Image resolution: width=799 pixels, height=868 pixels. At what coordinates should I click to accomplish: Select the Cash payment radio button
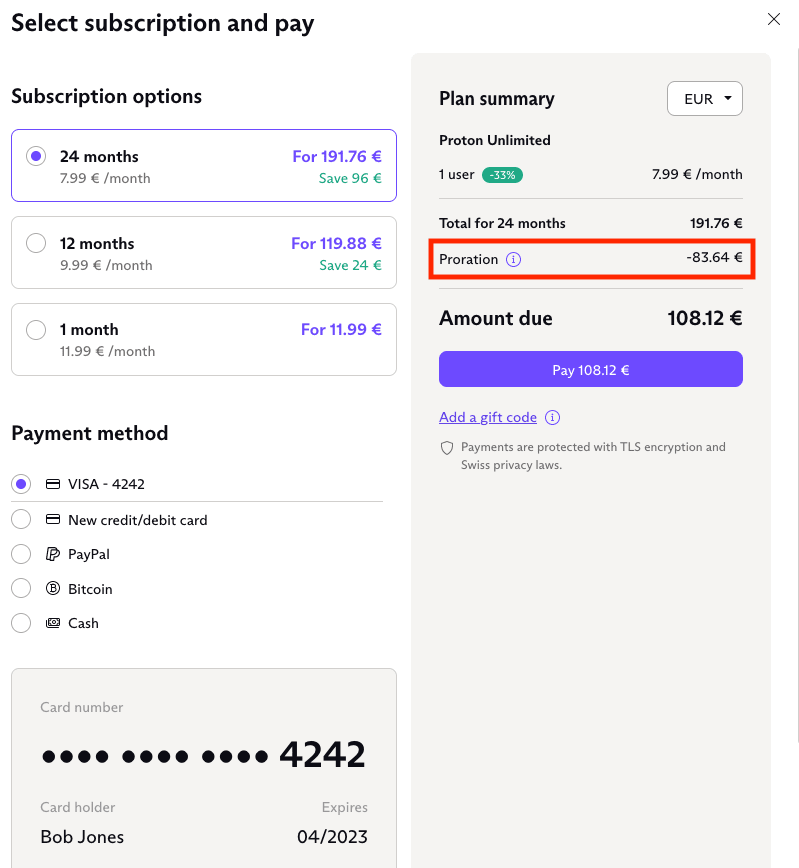pos(21,623)
